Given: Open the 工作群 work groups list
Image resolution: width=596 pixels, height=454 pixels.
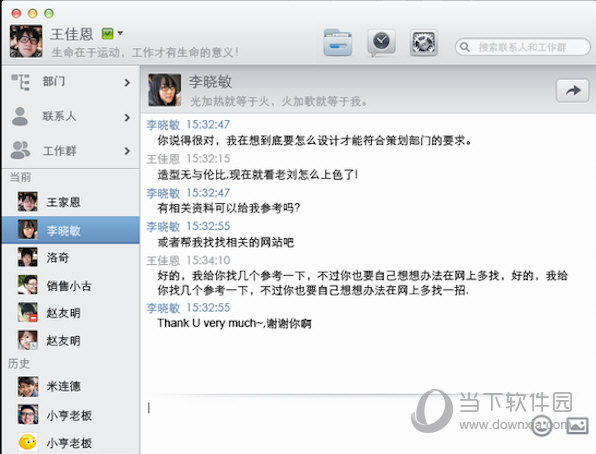Looking at the screenshot, I should coord(71,151).
